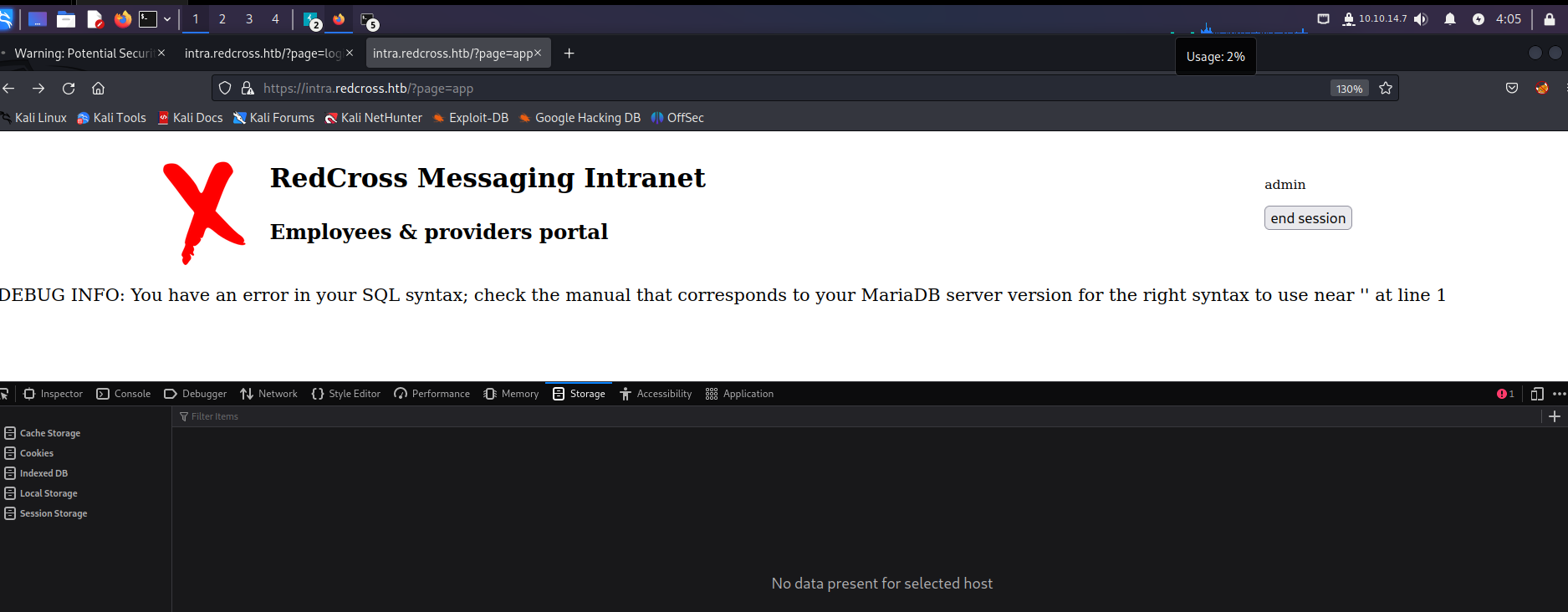
Task: Show the DevTools error count badge
Action: (1505, 394)
